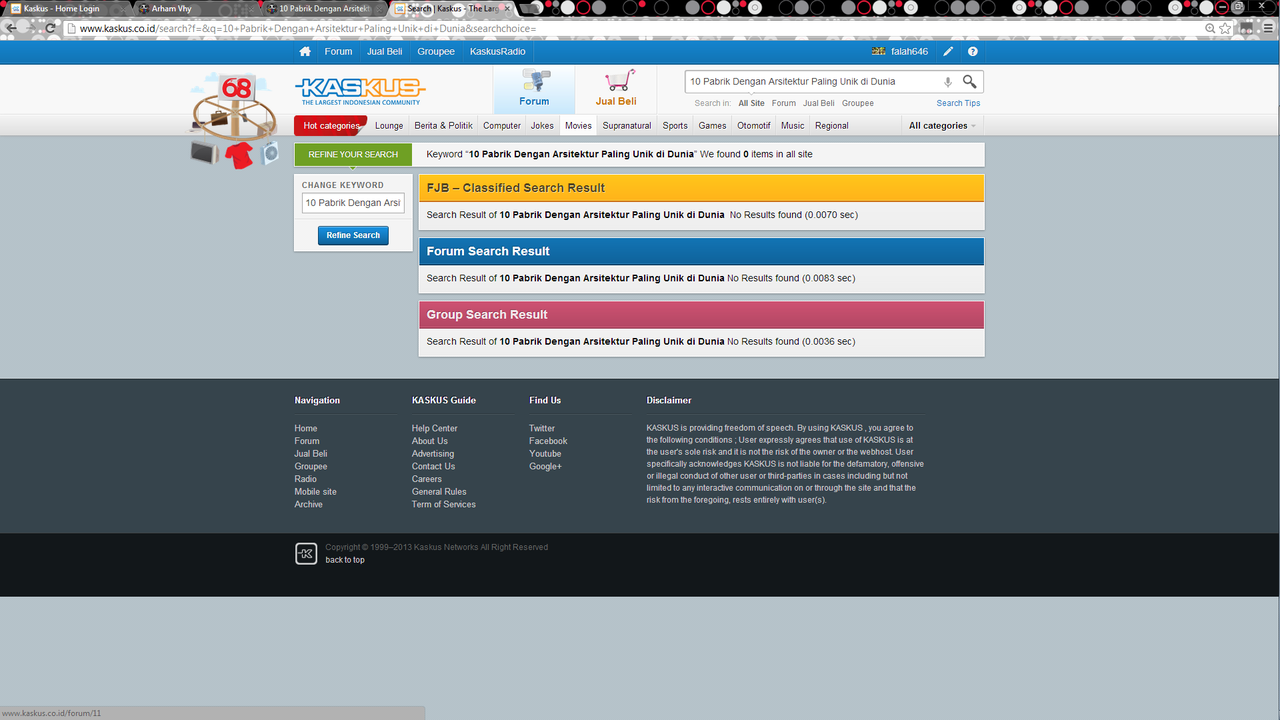The height and width of the screenshot is (720, 1280).
Task: Click the falah646 username
Action: (x=909, y=52)
